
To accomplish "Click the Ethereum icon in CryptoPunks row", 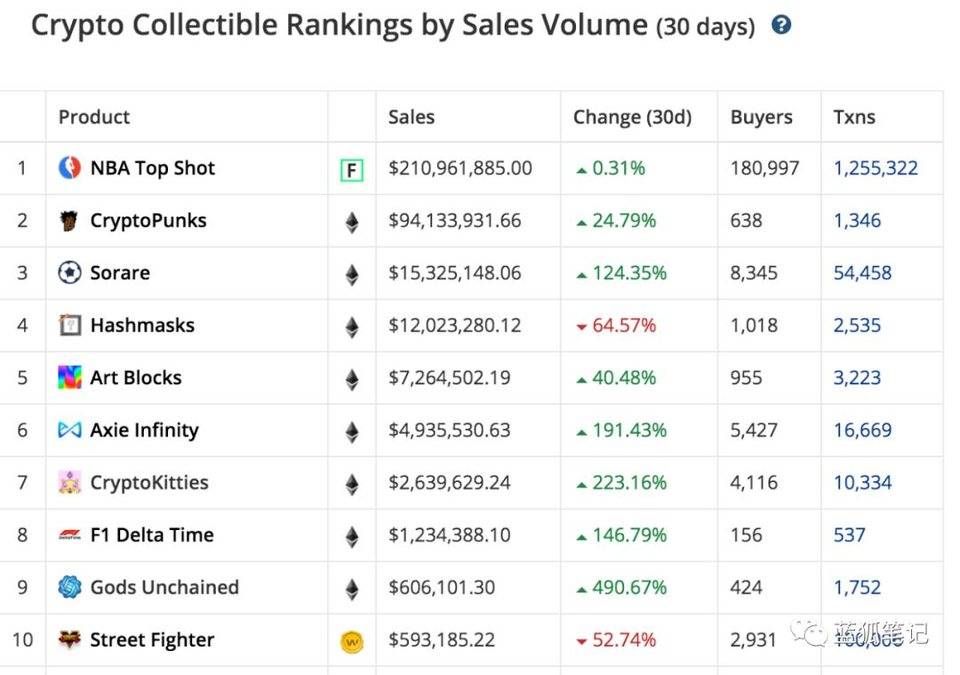I will coord(351,222).
